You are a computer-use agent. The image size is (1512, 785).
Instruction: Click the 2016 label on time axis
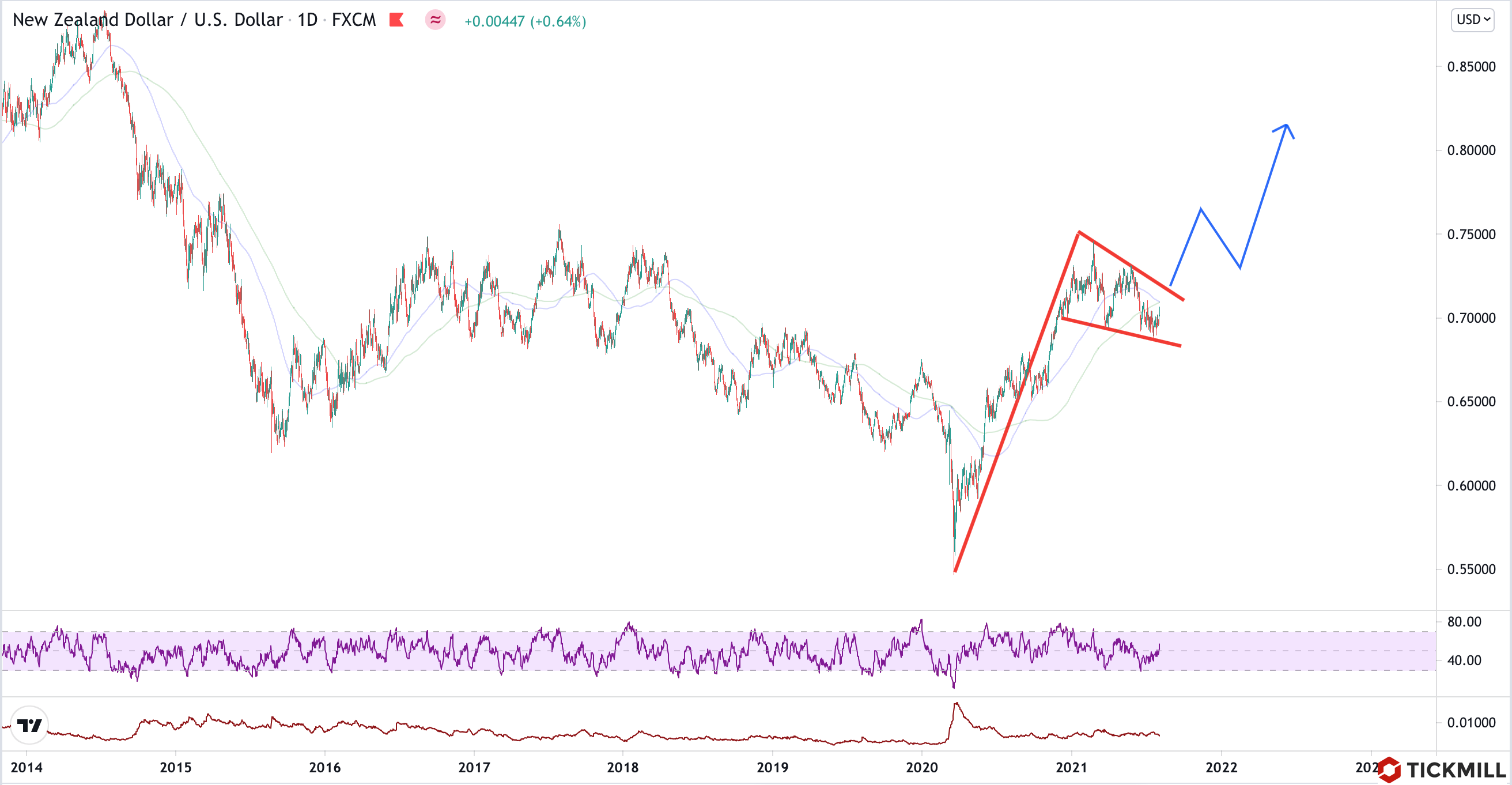(324, 767)
